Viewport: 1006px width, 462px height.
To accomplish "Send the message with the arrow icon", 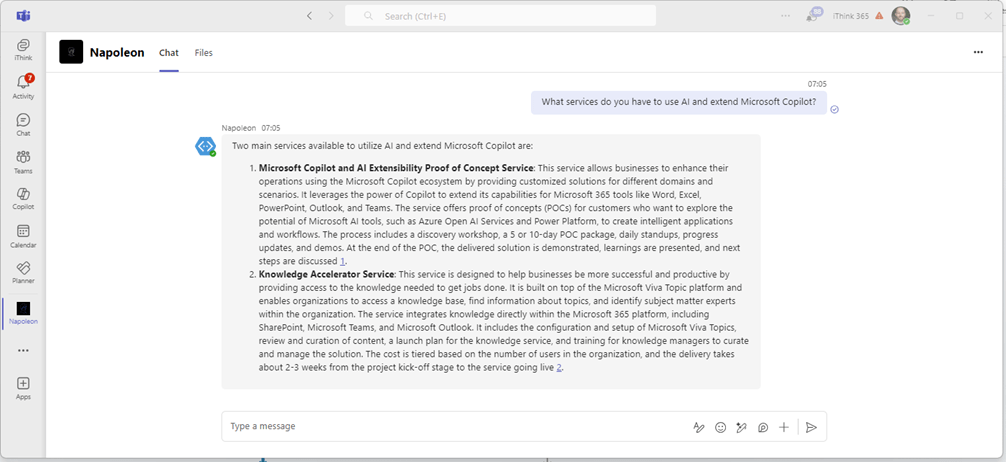I will click(x=811, y=427).
